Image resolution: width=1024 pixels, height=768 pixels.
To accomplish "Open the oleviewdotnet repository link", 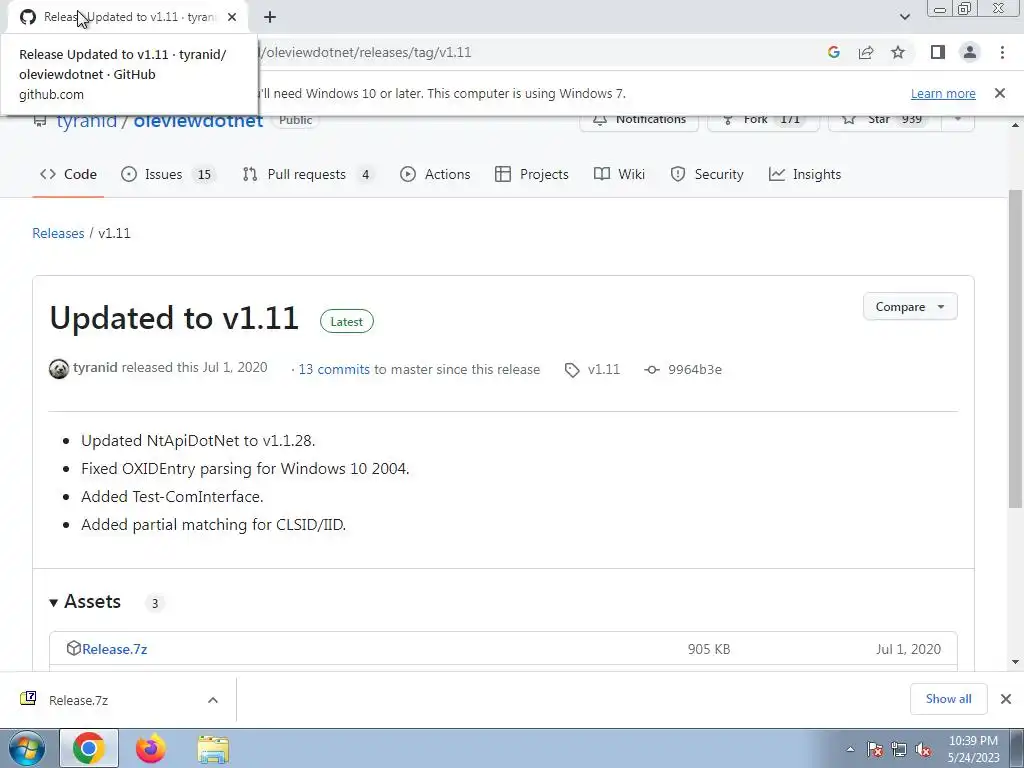I will [x=198, y=121].
